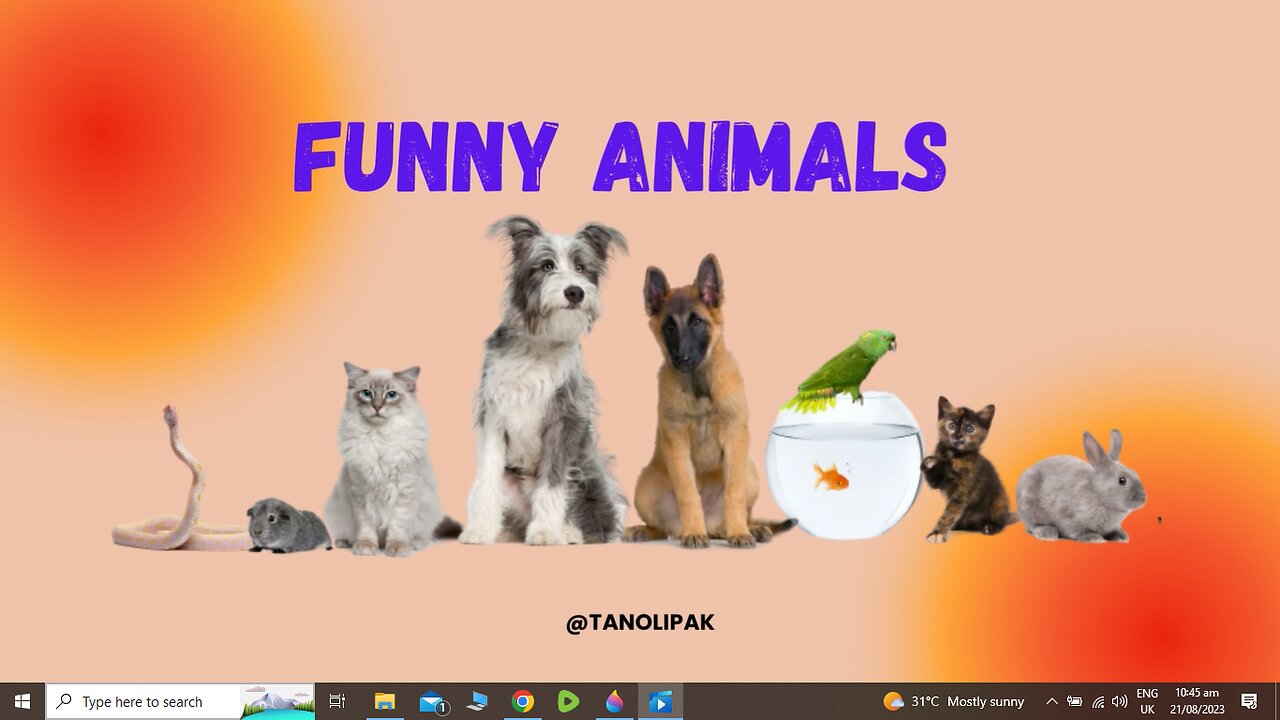Launch File Explorer from the taskbar
1280x720 pixels.
coord(385,702)
